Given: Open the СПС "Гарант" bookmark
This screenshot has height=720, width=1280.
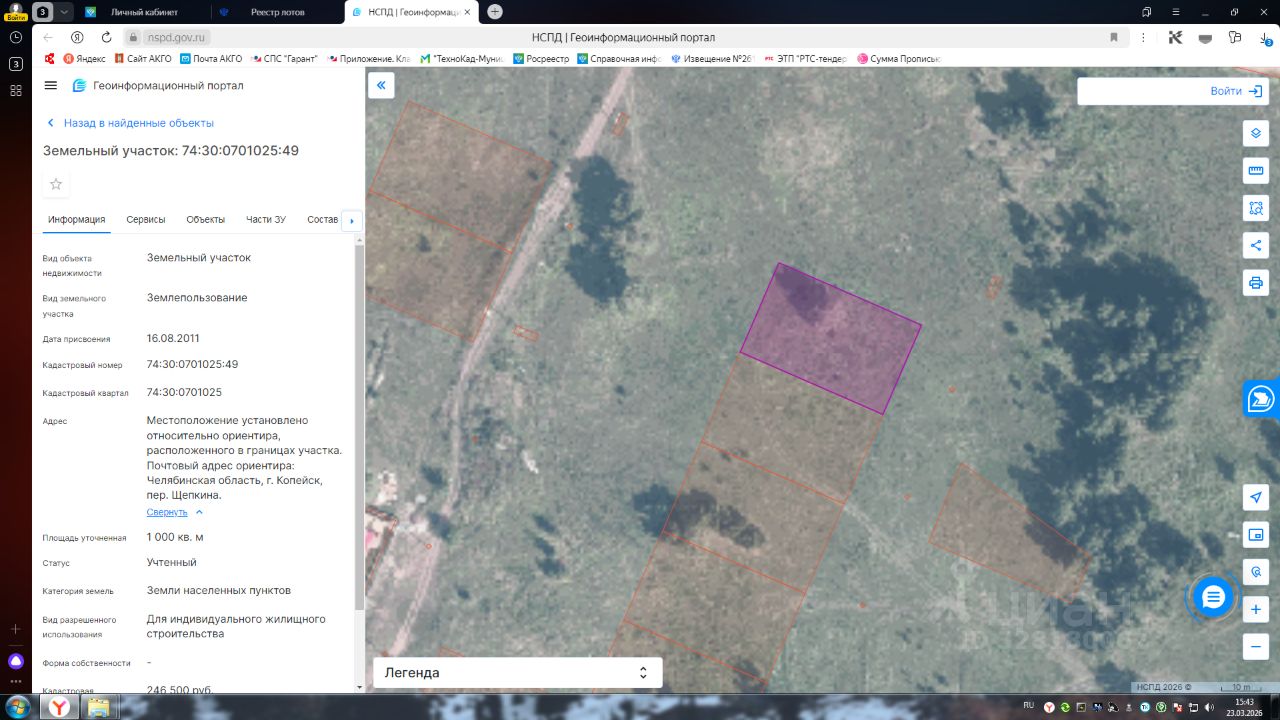Looking at the screenshot, I should click(283, 59).
